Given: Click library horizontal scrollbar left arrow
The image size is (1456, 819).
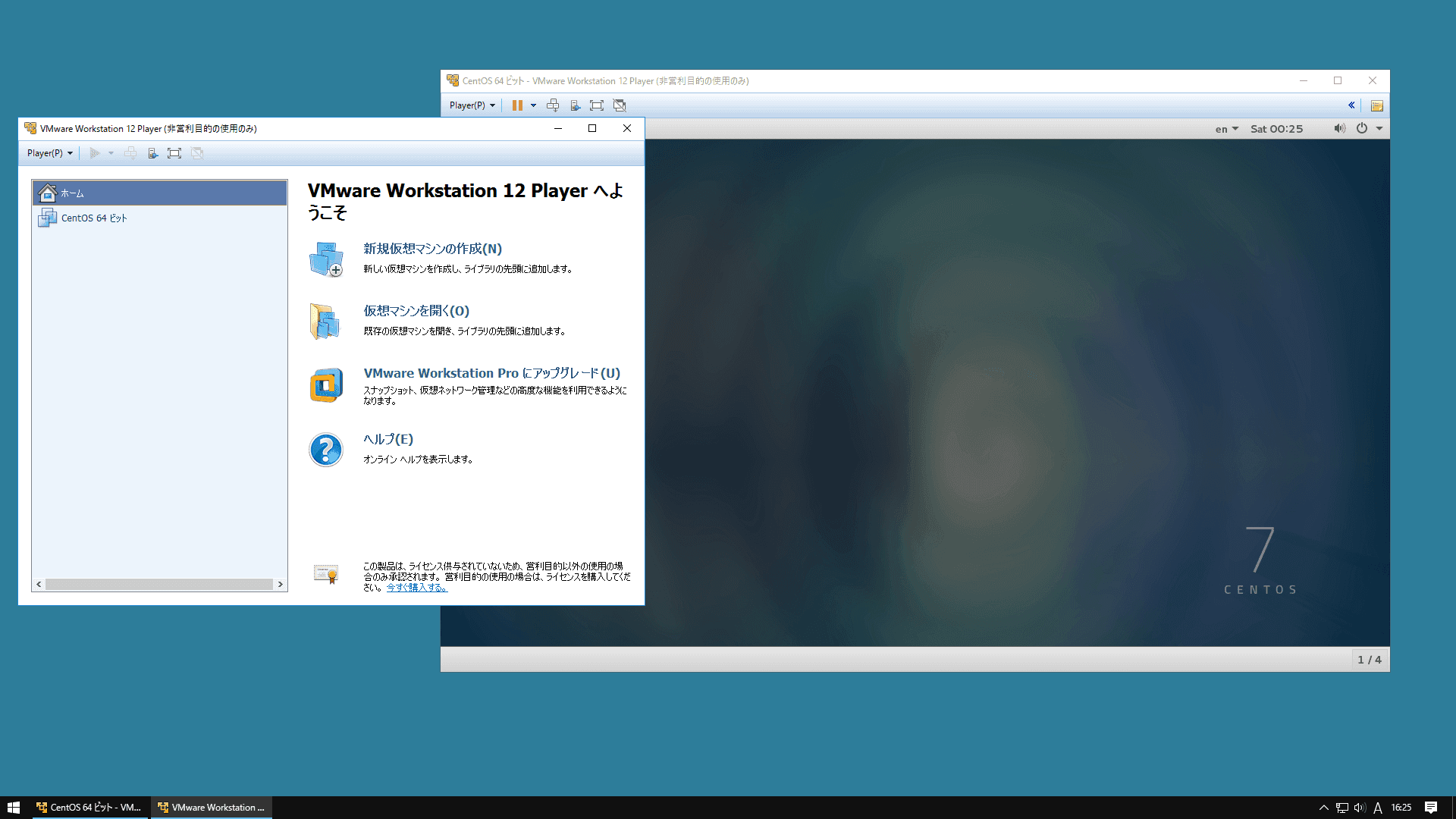Looking at the screenshot, I should click(x=39, y=584).
